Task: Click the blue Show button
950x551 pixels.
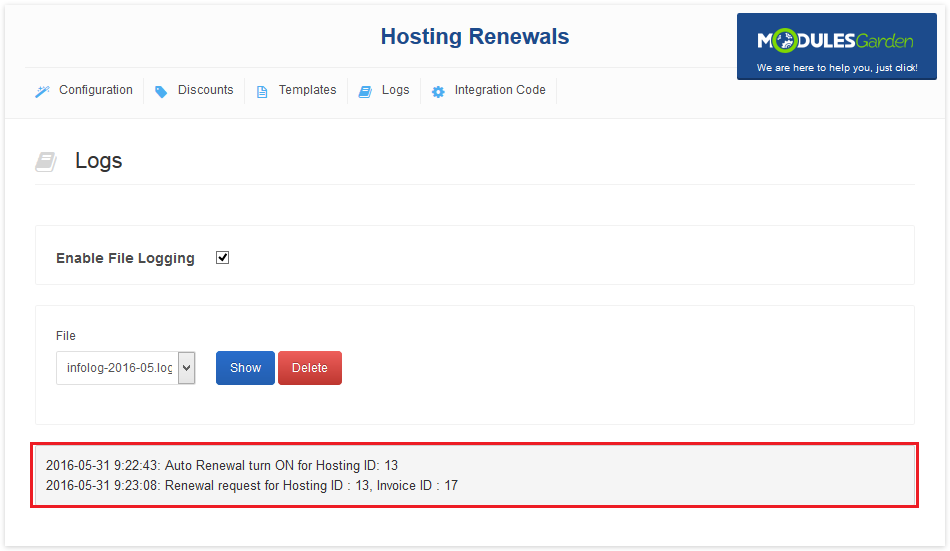Action: click(245, 368)
